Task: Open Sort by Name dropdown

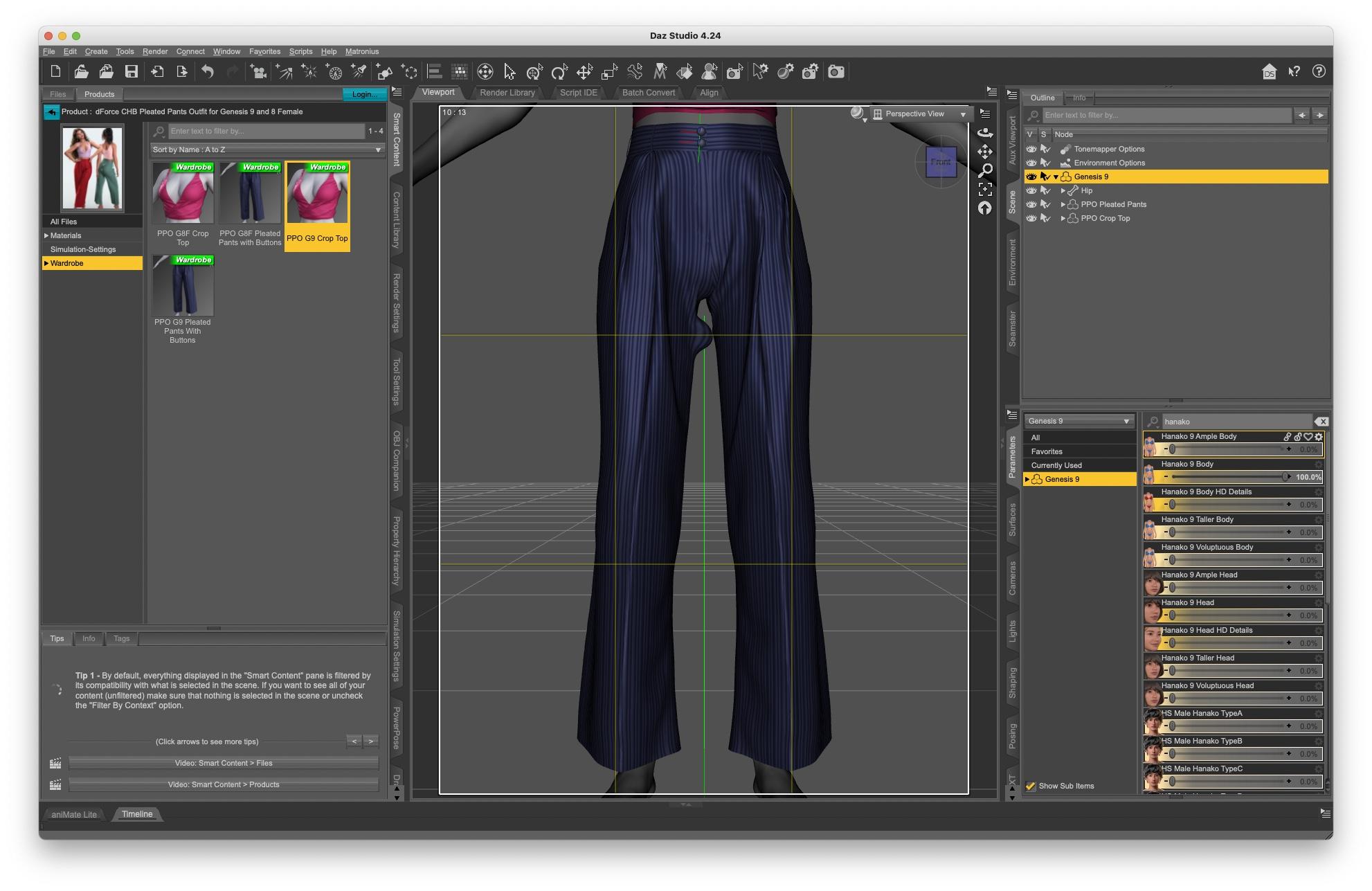Action: (x=267, y=150)
